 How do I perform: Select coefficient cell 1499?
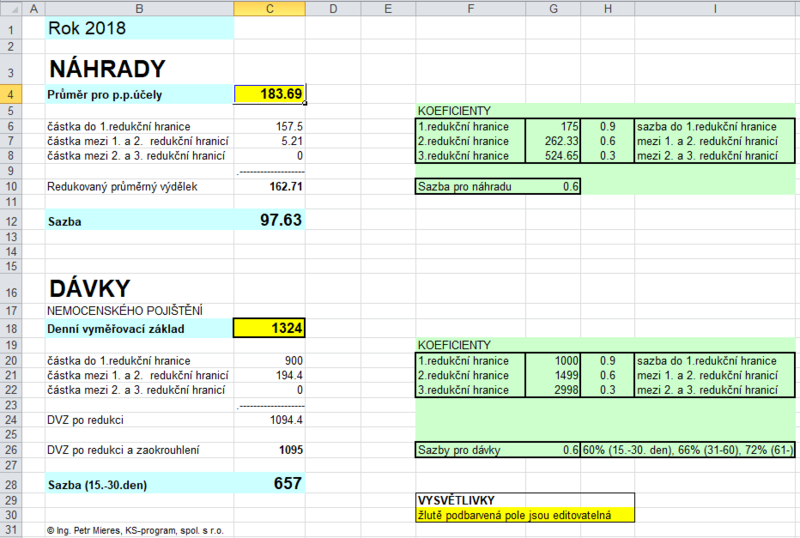553,375
